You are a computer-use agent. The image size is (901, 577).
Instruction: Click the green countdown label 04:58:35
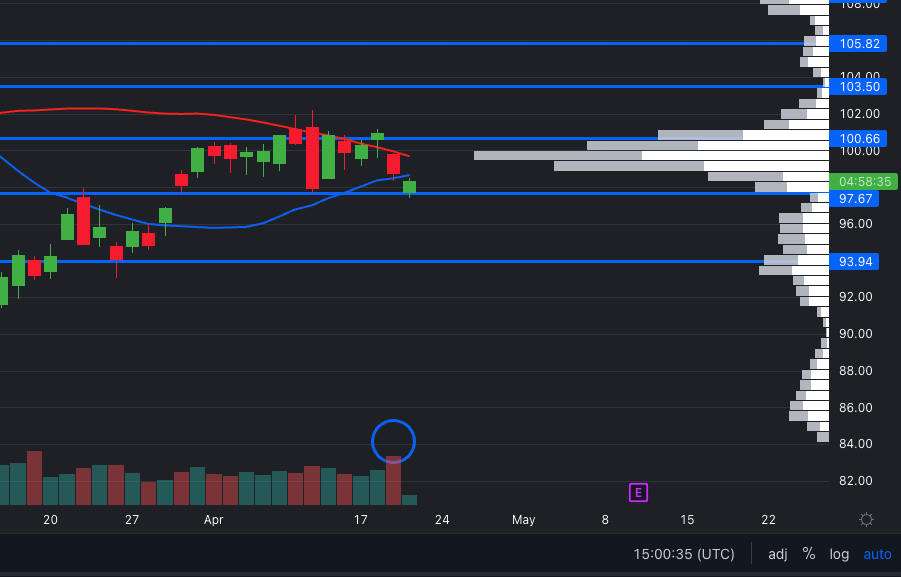click(864, 182)
